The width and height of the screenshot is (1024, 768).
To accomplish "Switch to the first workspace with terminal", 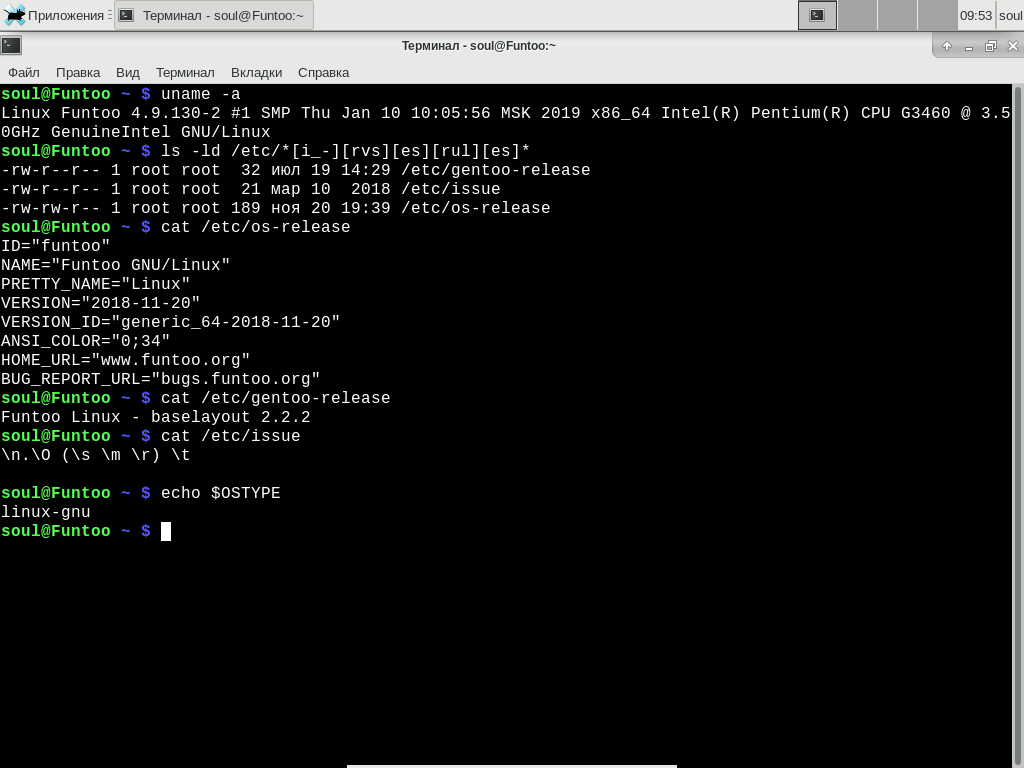I will click(817, 15).
